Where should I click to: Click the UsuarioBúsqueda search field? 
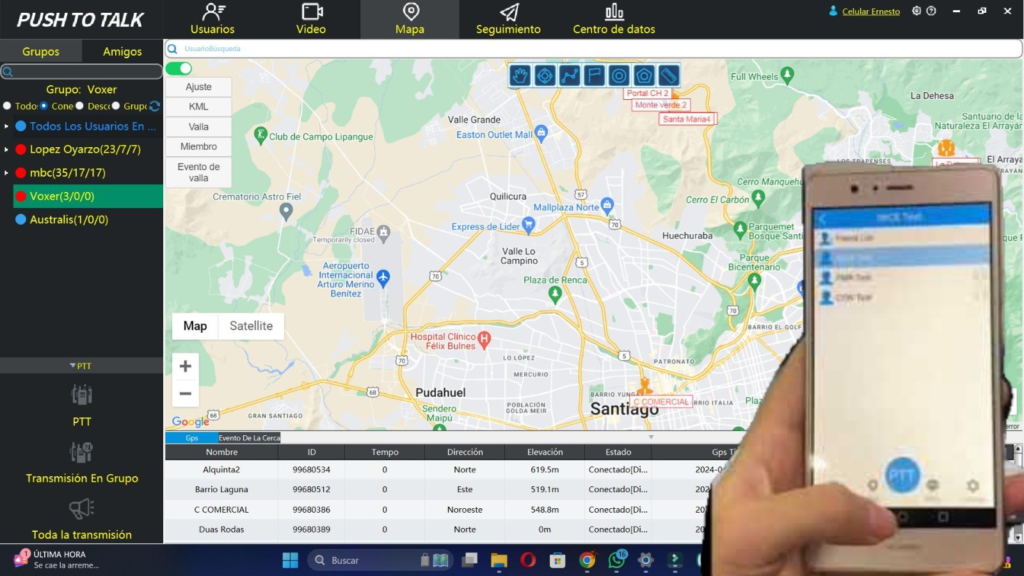point(400,48)
